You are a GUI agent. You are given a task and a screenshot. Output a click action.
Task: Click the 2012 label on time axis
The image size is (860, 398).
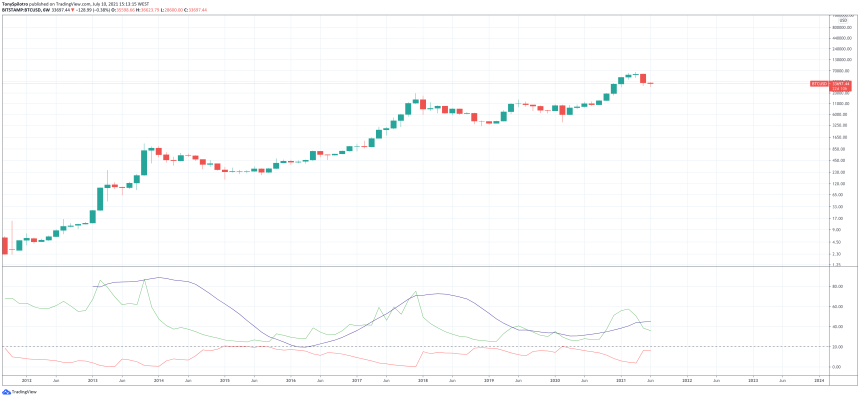[26, 379]
